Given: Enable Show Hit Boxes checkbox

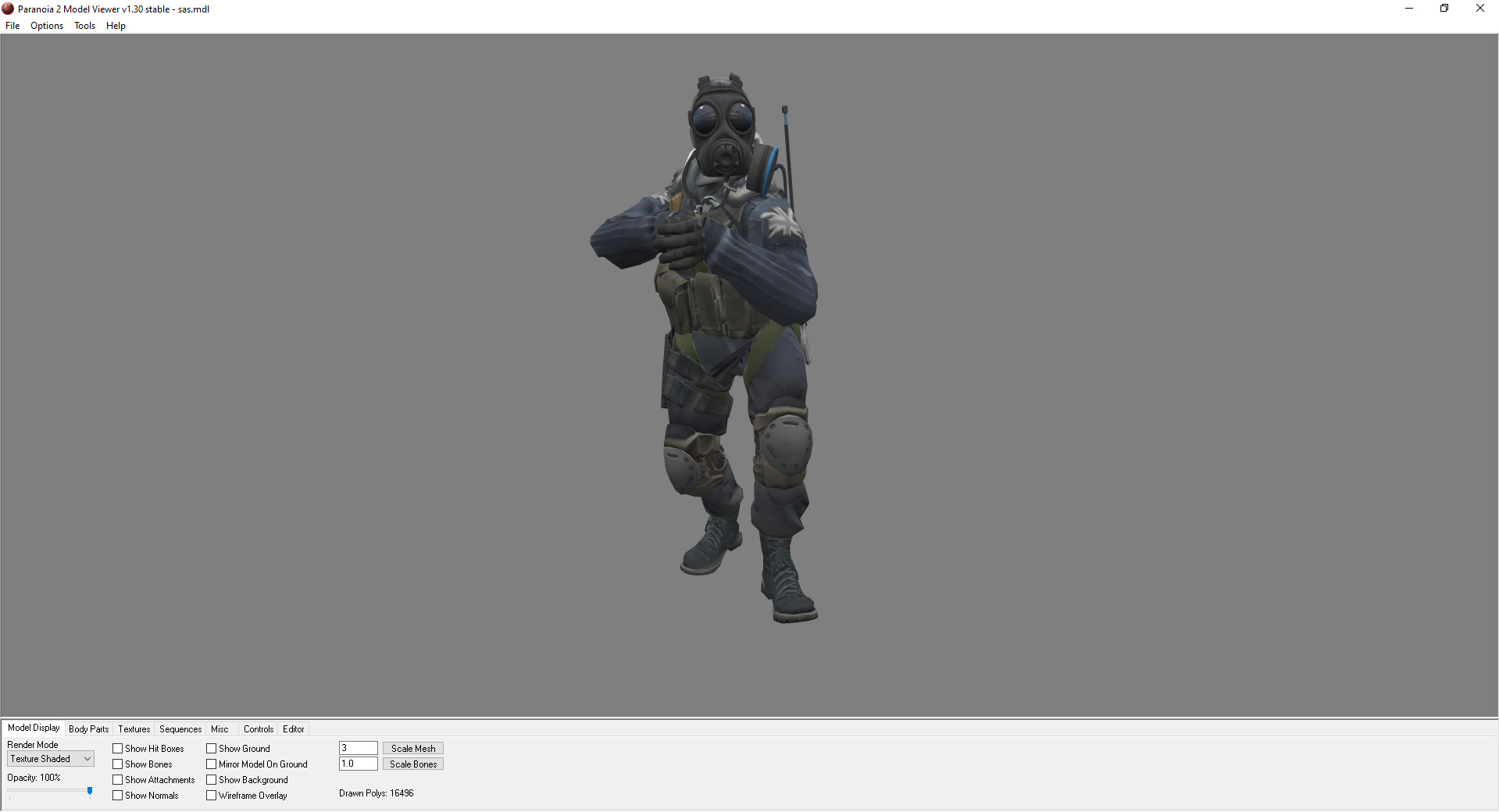Looking at the screenshot, I should (x=118, y=749).
